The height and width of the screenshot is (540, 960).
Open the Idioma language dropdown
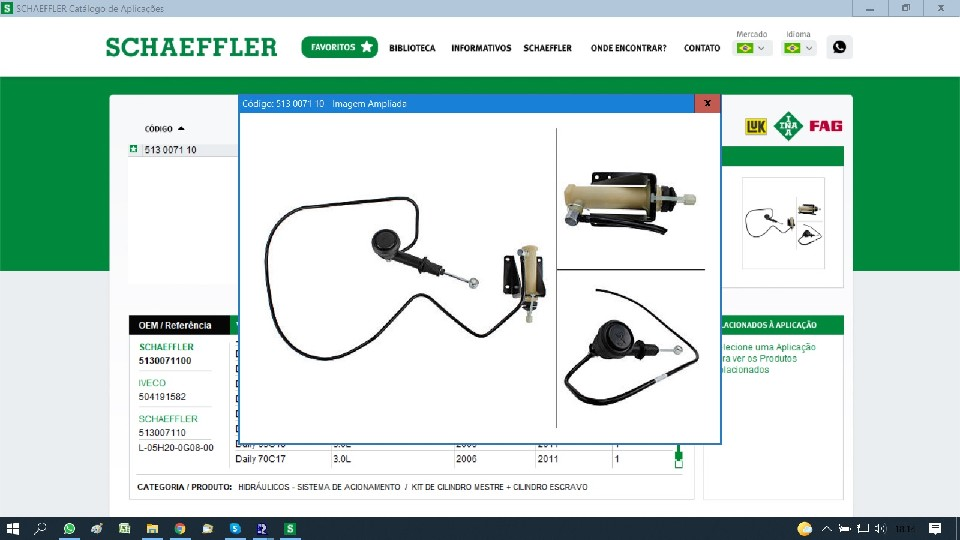pos(798,48)
